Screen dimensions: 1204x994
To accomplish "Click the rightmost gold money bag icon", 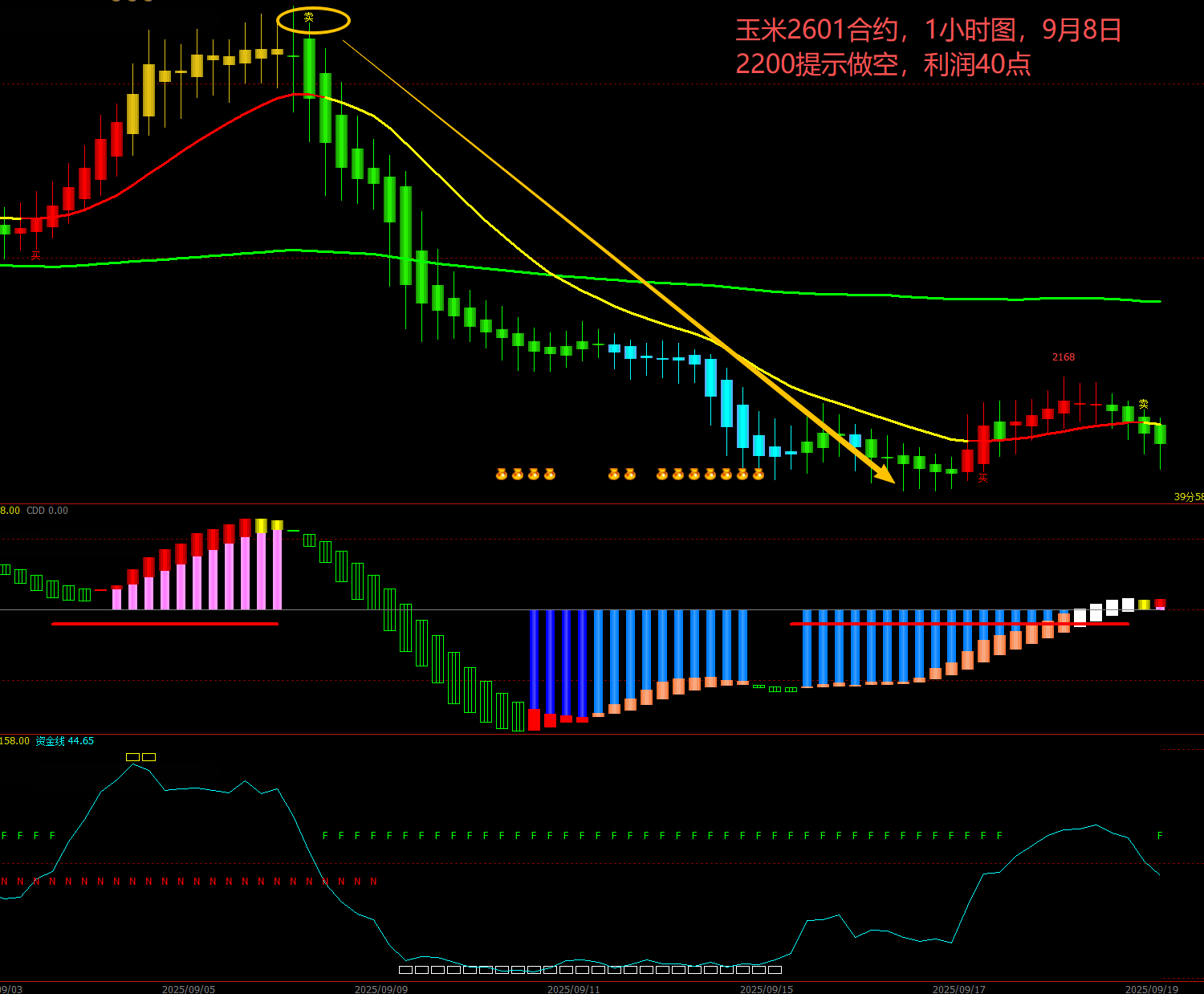I will (x=758, y=475).
